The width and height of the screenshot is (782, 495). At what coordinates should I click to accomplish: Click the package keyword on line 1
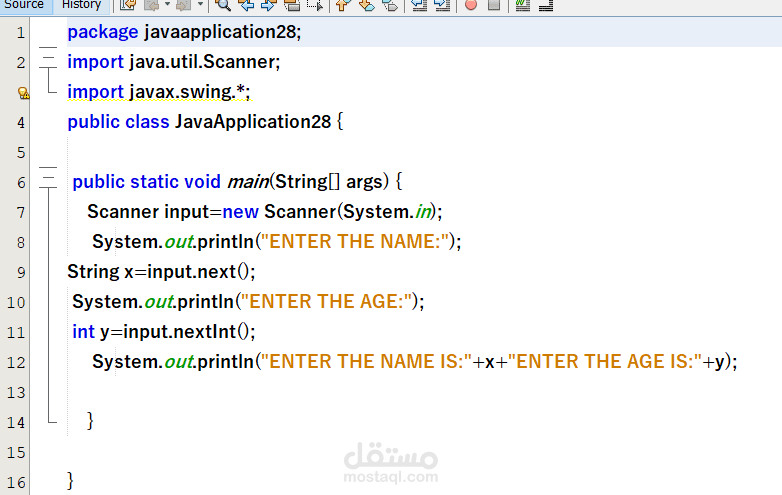click(103, 32)
